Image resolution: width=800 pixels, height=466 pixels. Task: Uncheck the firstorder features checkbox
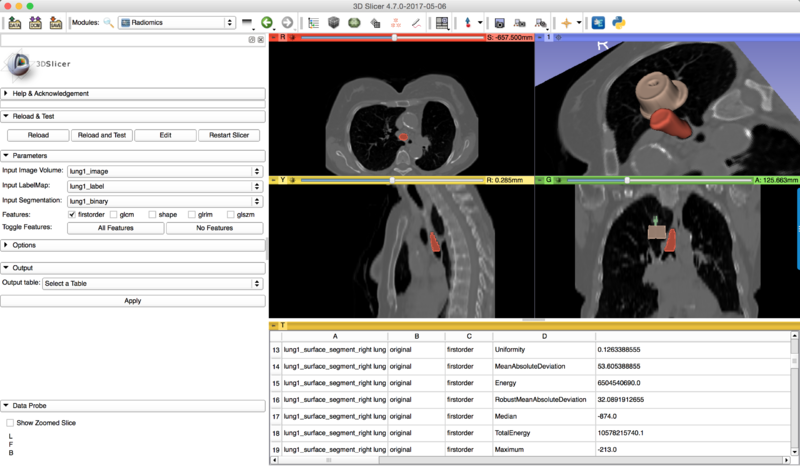click(x=72, y=214)
